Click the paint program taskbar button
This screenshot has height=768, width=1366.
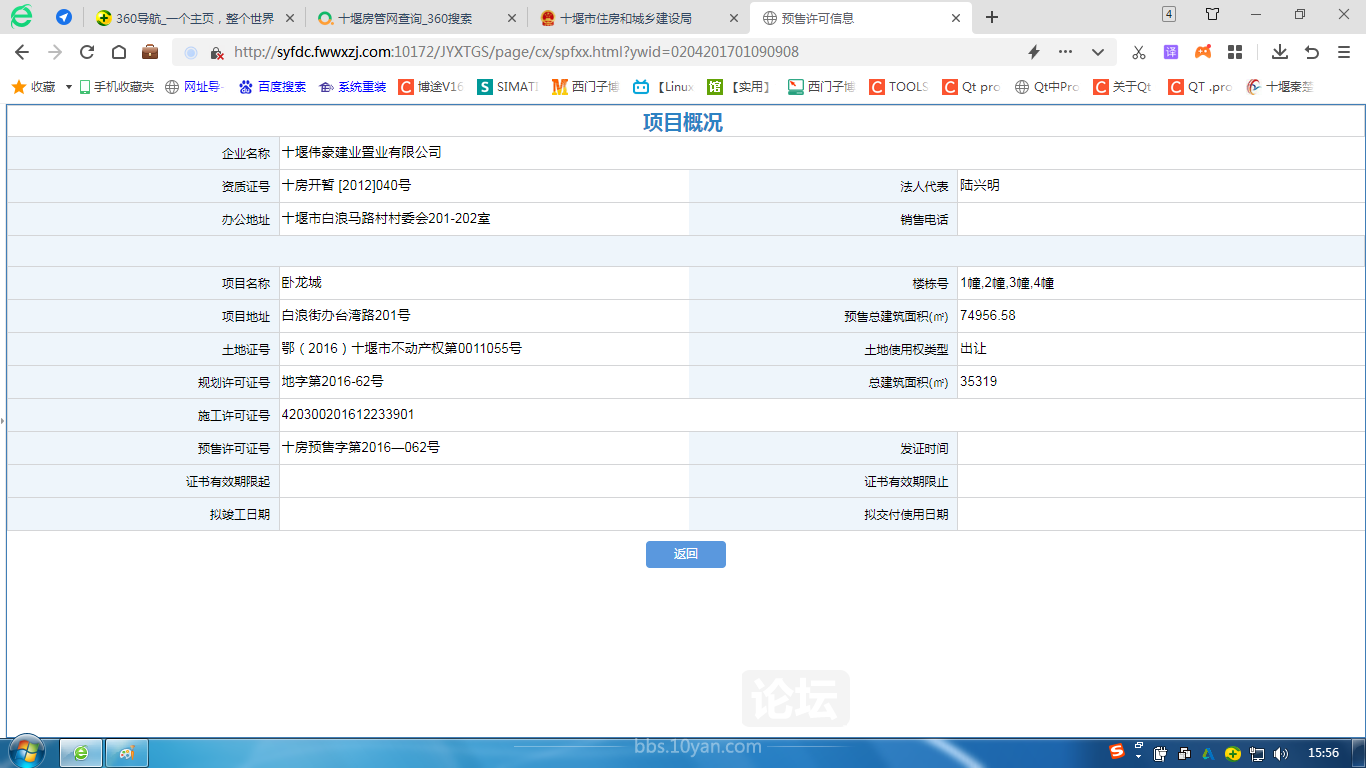coord(127,753)
